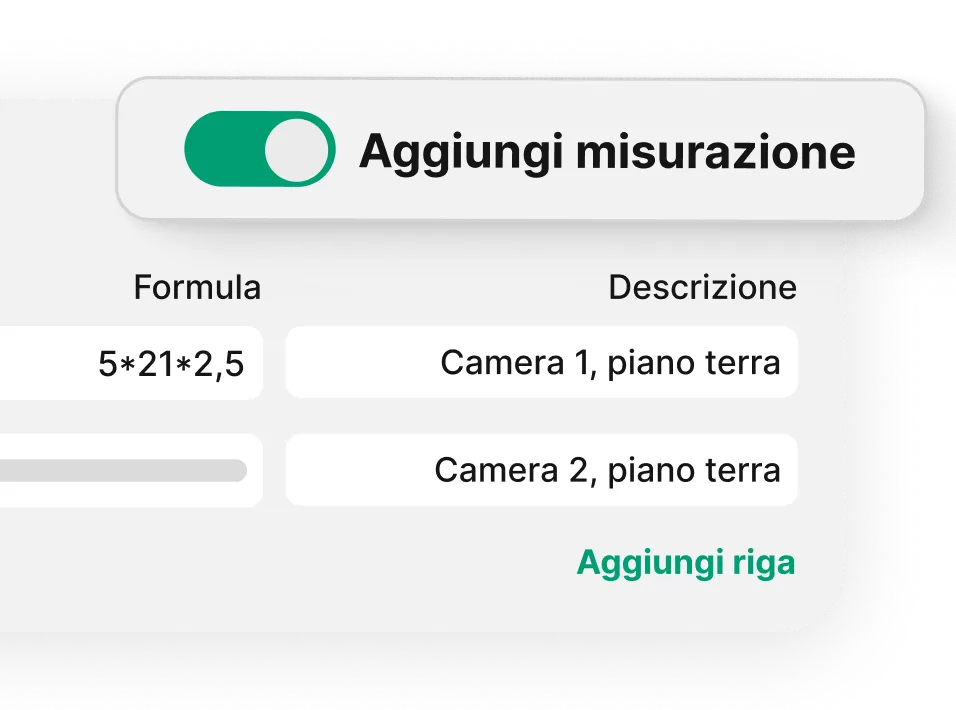Click the Aggiungi misurazione label text

[x=607, y=152]
